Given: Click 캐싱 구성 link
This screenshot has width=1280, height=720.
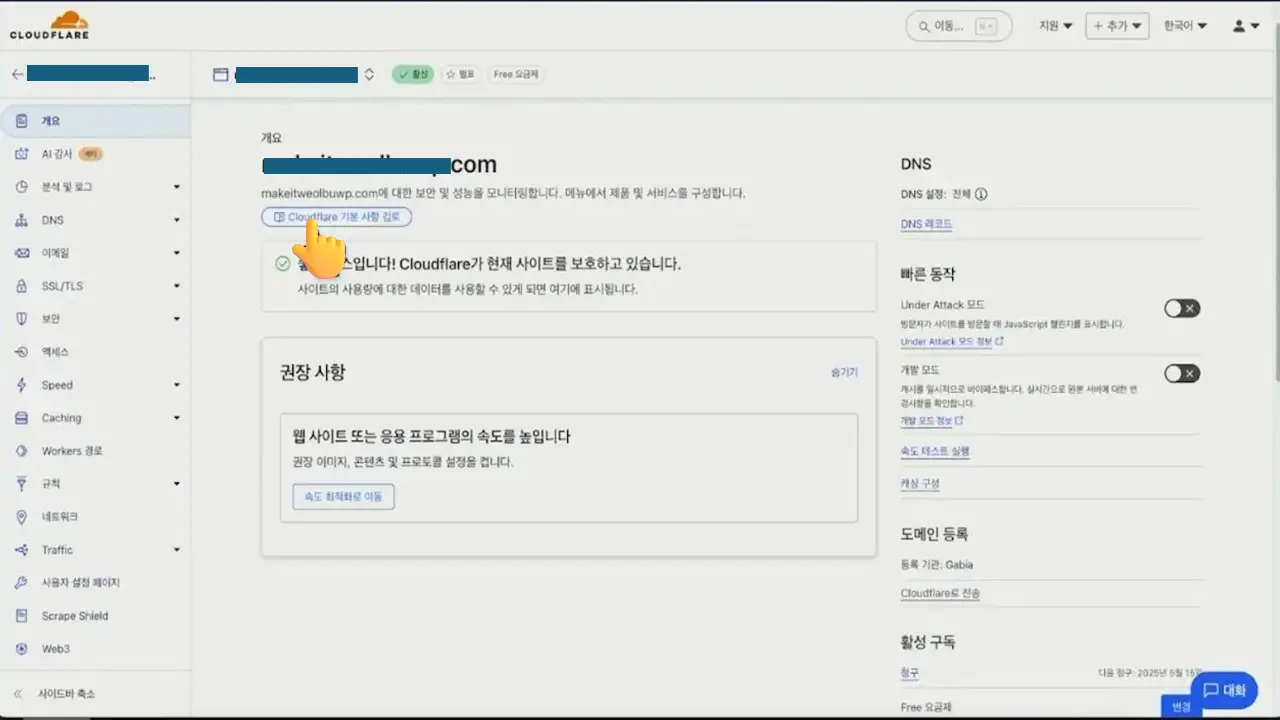Looking at the screenshot, I should (x=920, y=484).
